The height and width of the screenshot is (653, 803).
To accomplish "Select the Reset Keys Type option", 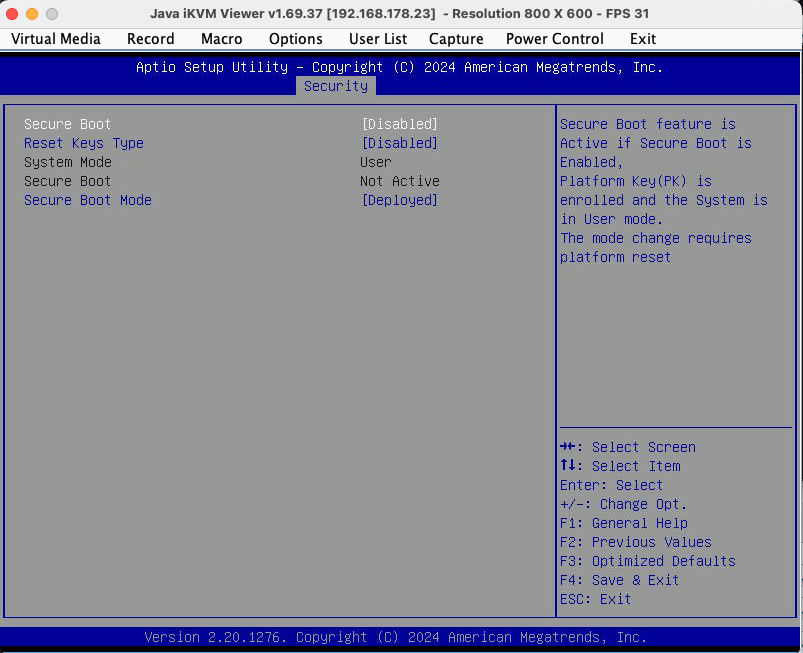I will pos(84,143).
